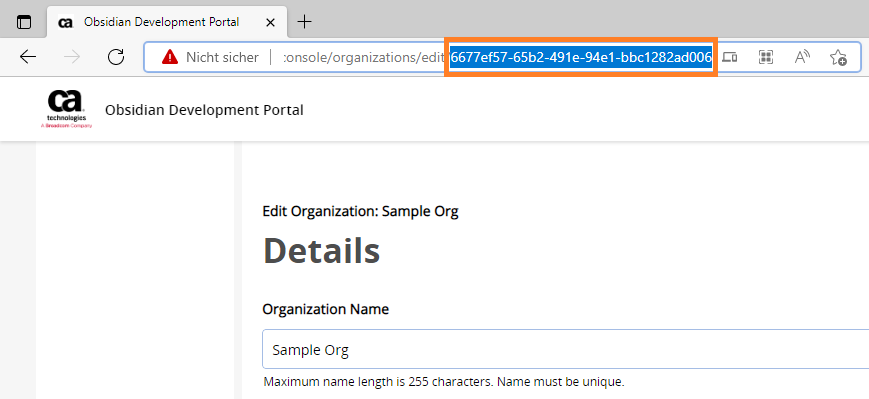Add this page to favorites
The image size is (869, 399).
tap(838, 57)
